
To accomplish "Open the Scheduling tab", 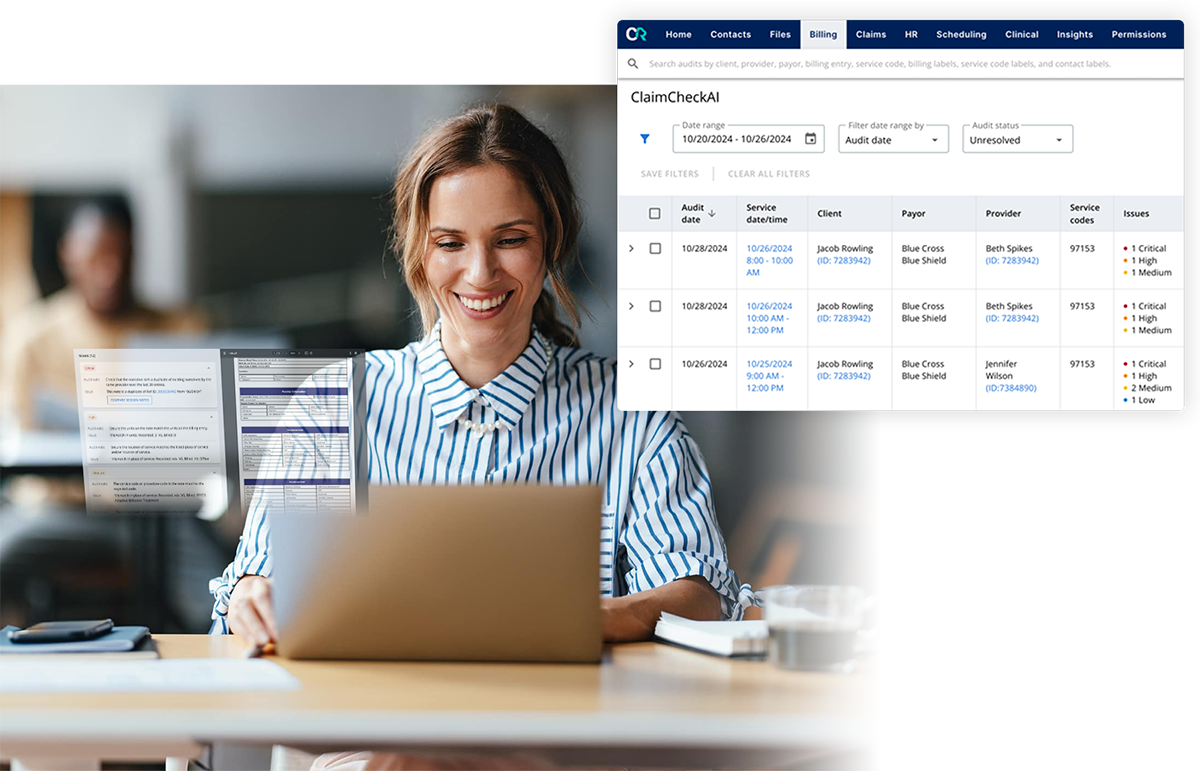I will pyautogui.click(x=961, y=33).
